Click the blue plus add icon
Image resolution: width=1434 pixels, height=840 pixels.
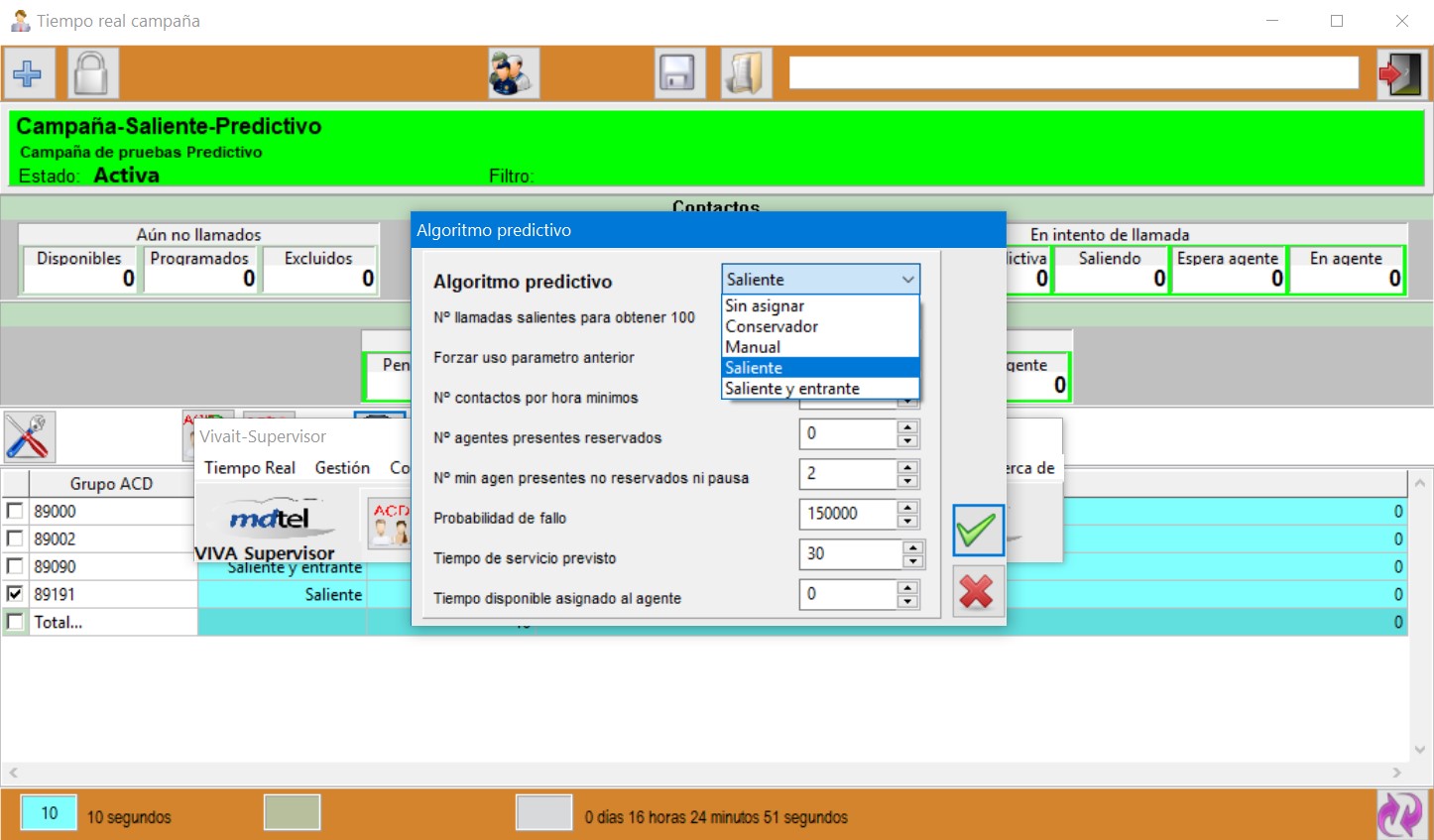(28, 73)
